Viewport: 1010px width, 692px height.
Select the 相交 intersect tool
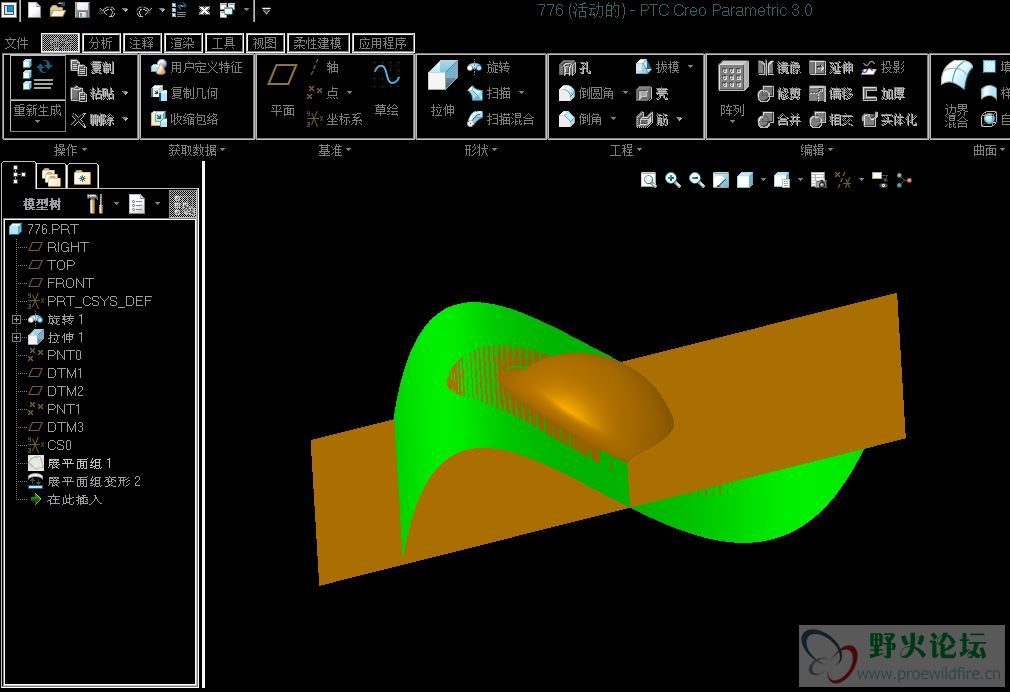point(832,119)
